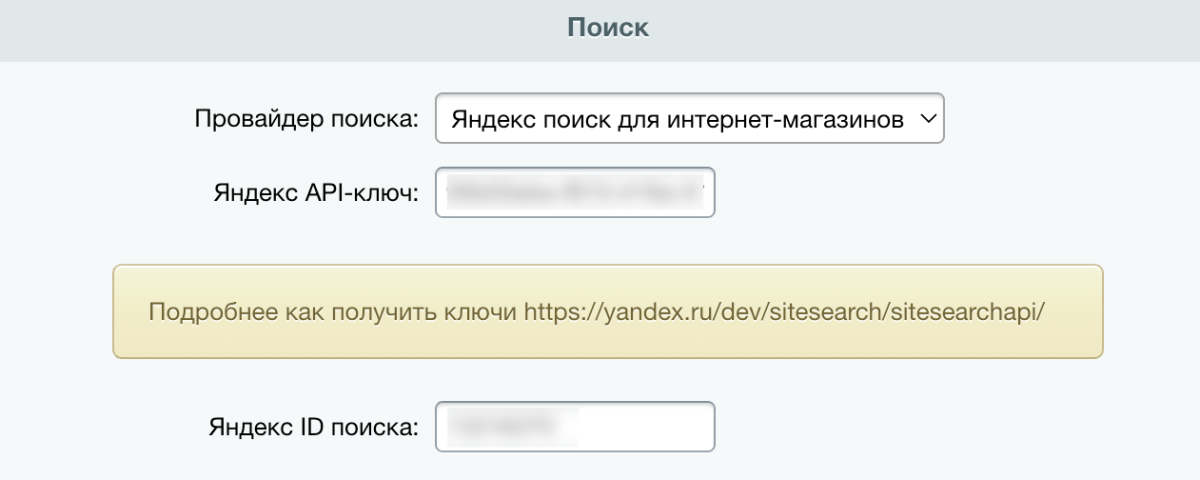Place cursor in the blurred API key value
Screen dimensions: 1200x480
(x=576, y=191)
